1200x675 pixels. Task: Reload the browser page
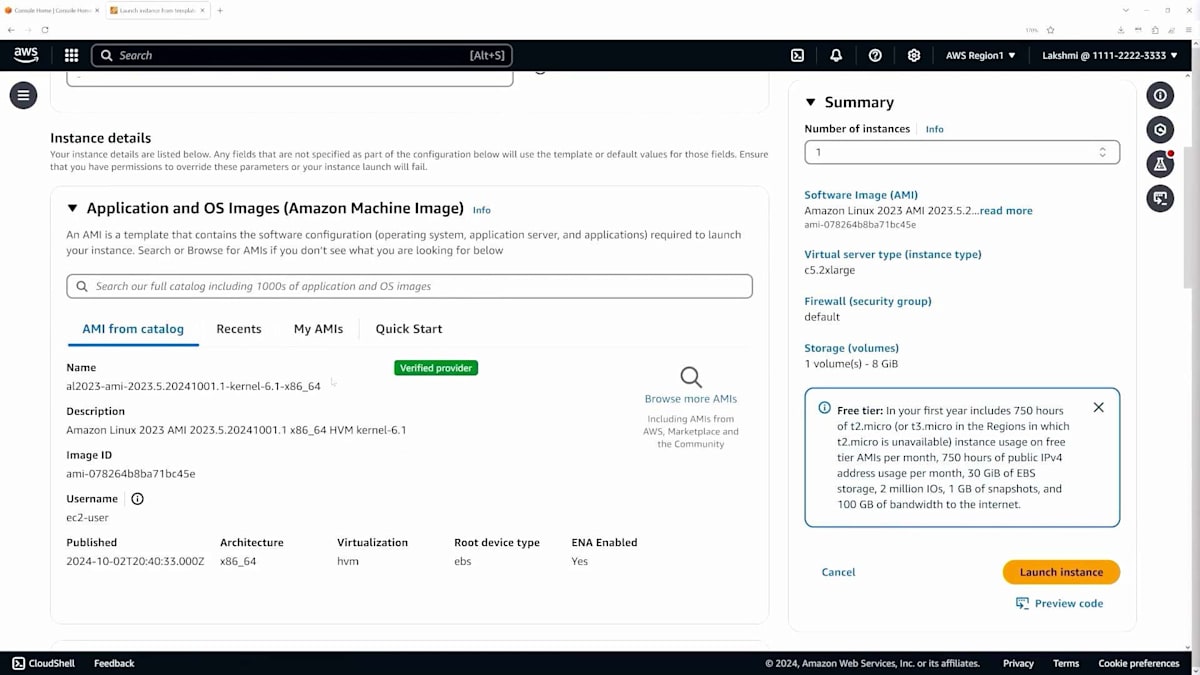tap(45, 30)
